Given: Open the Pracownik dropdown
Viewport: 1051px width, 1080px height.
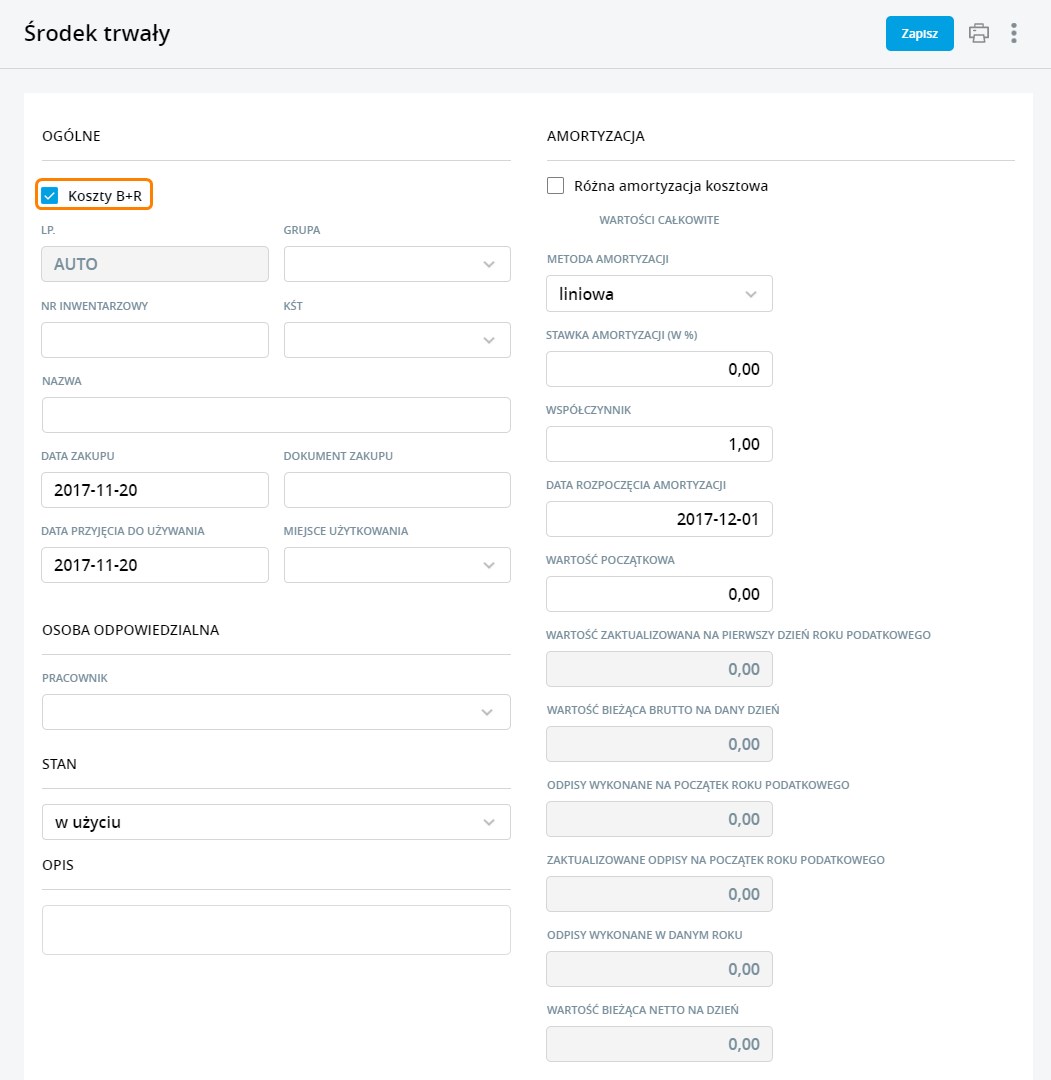Looking at the screenshot, I should coord(276,712).
